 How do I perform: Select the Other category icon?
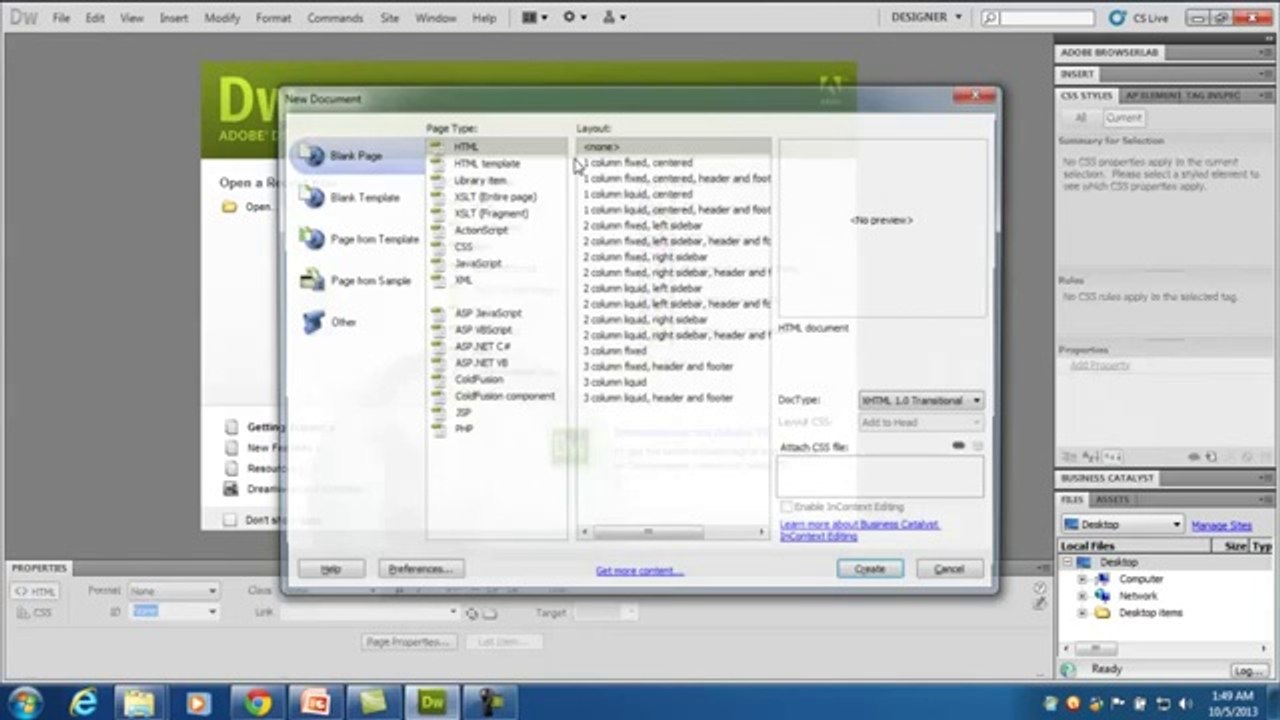click(313, 322)
